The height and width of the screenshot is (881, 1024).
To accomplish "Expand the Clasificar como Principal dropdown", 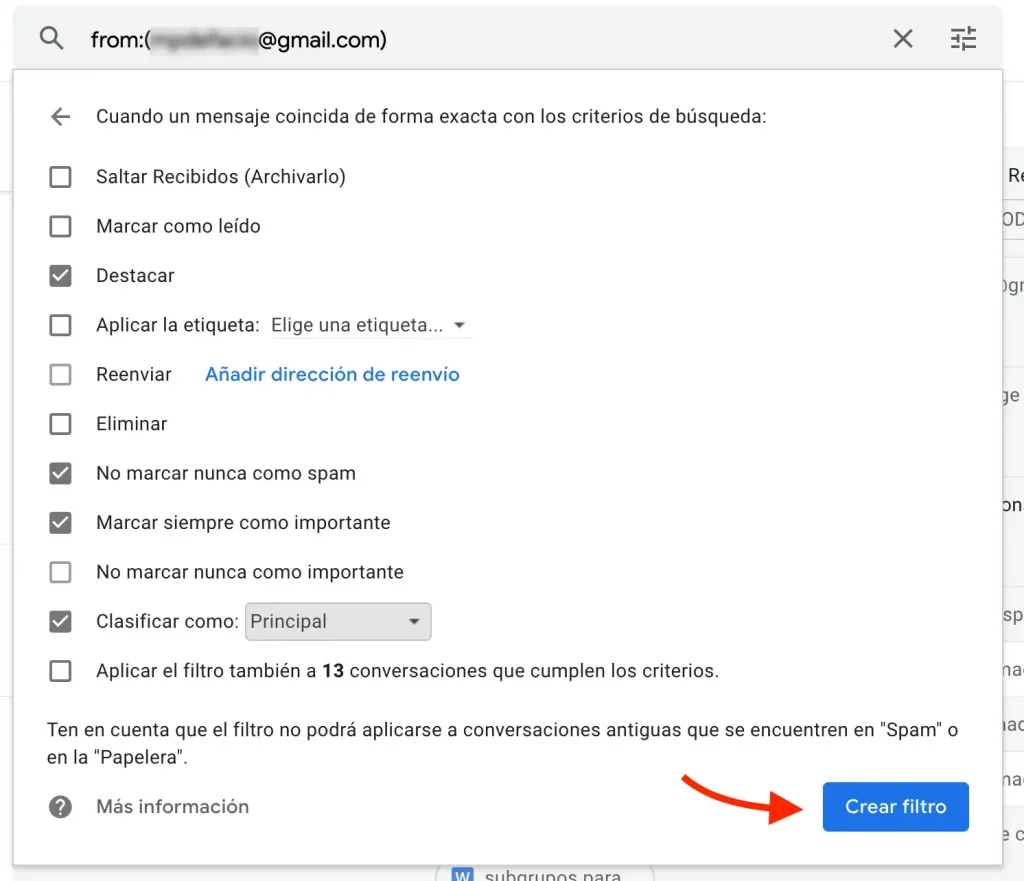I will point(338,621).
